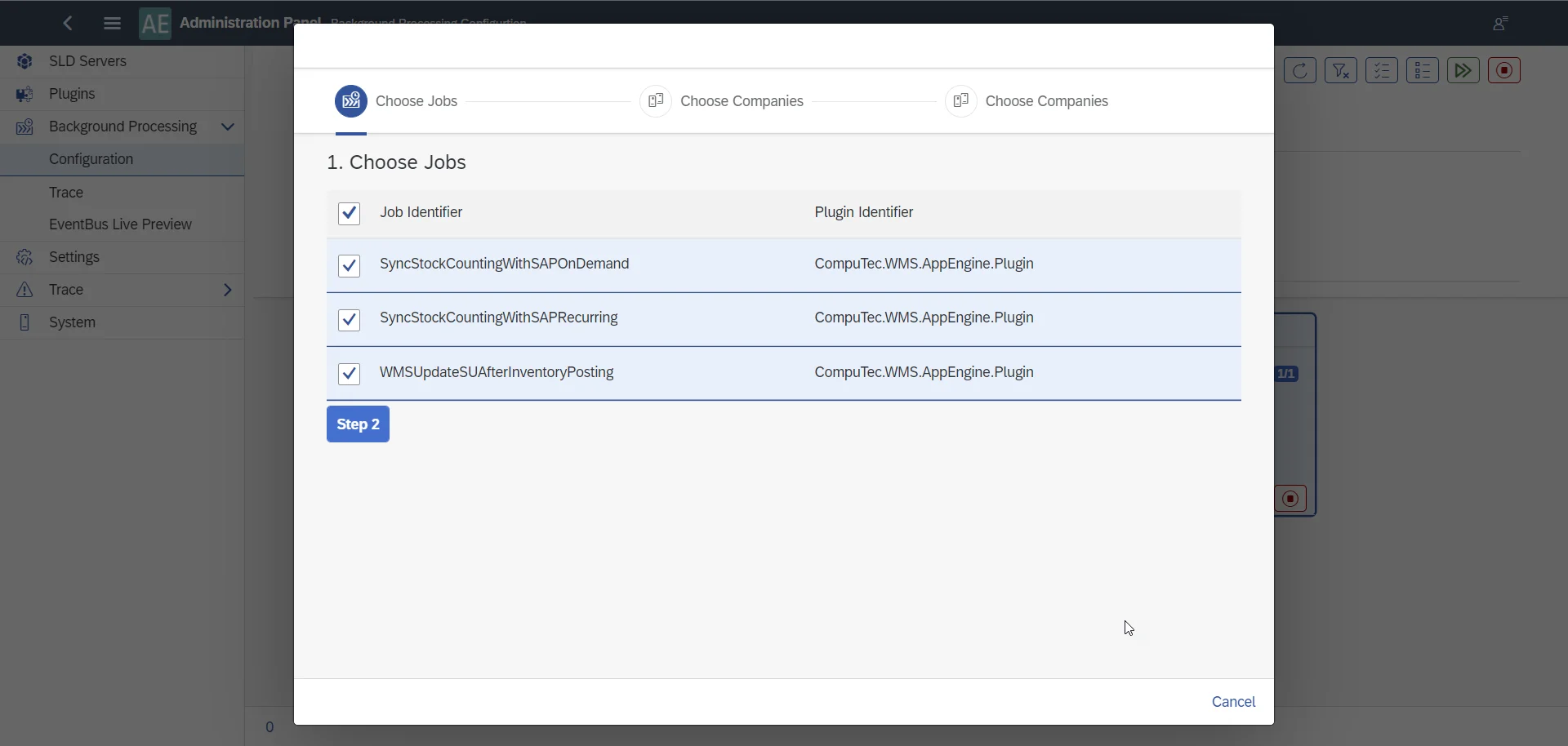The image size is (1568, 746).
Task: Click the Choose Jobs wizard step icon
Action: [x=351, y=101]
